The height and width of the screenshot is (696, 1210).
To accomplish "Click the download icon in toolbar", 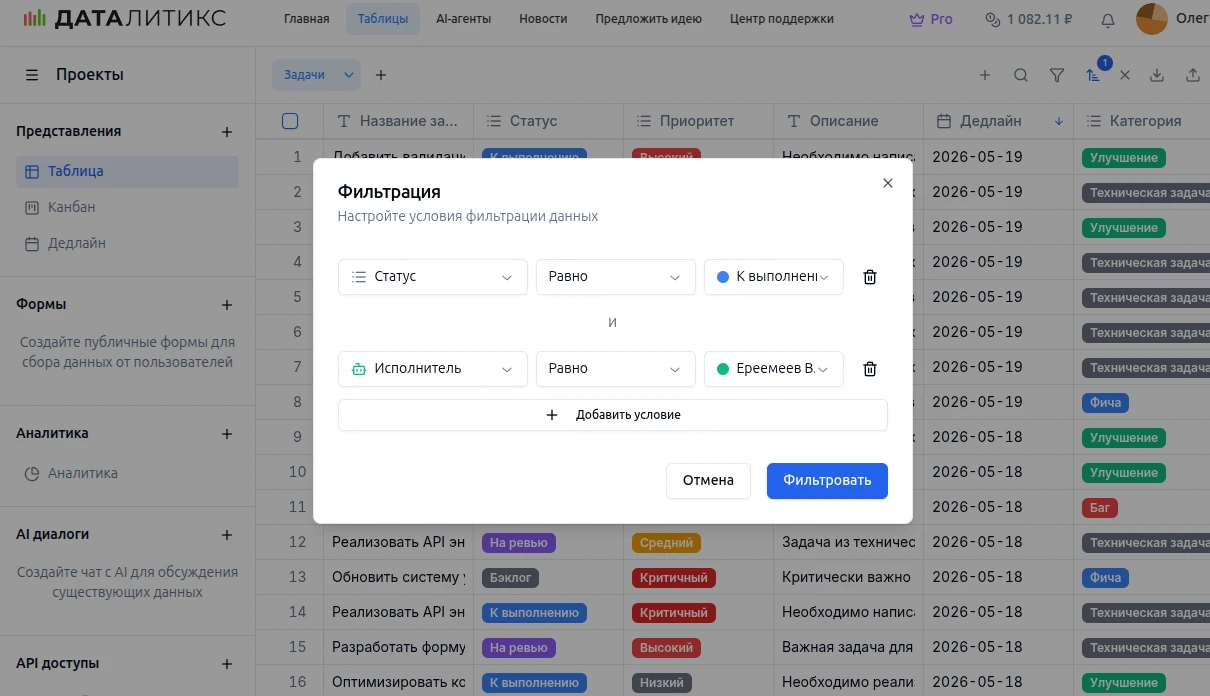I will (x=1157, y=75).
